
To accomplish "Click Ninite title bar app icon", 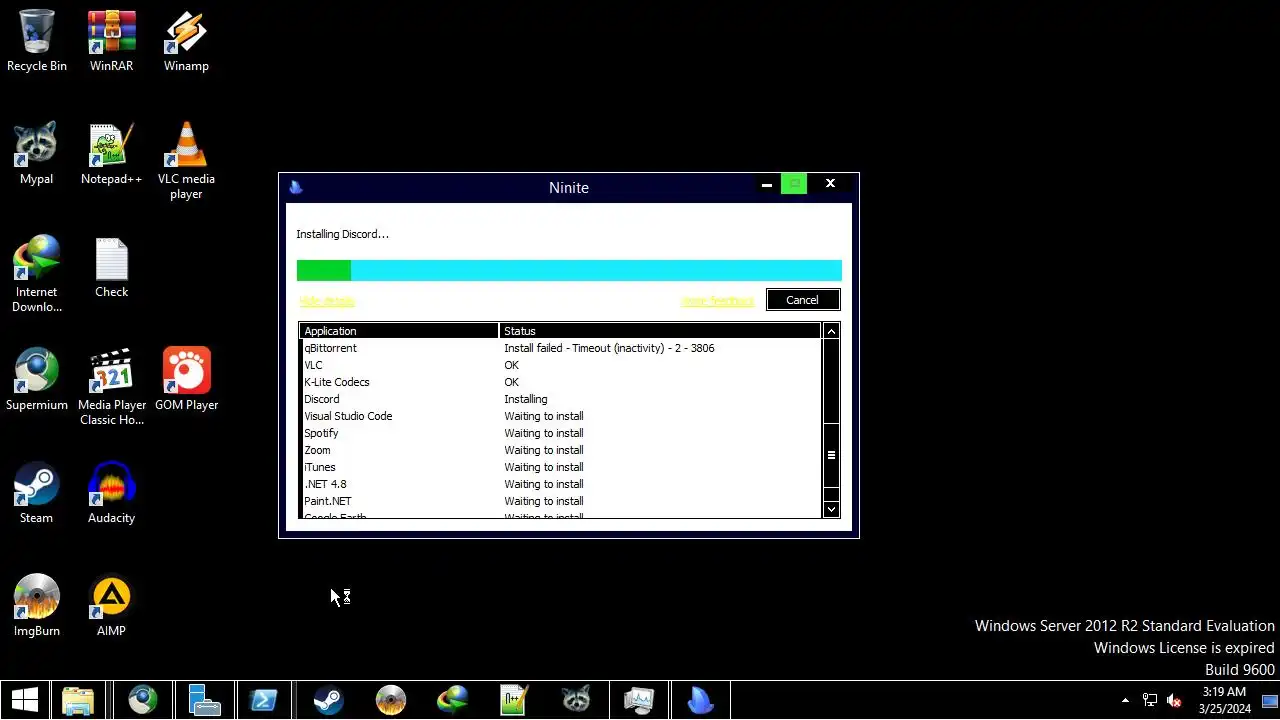I will (295, 187).
